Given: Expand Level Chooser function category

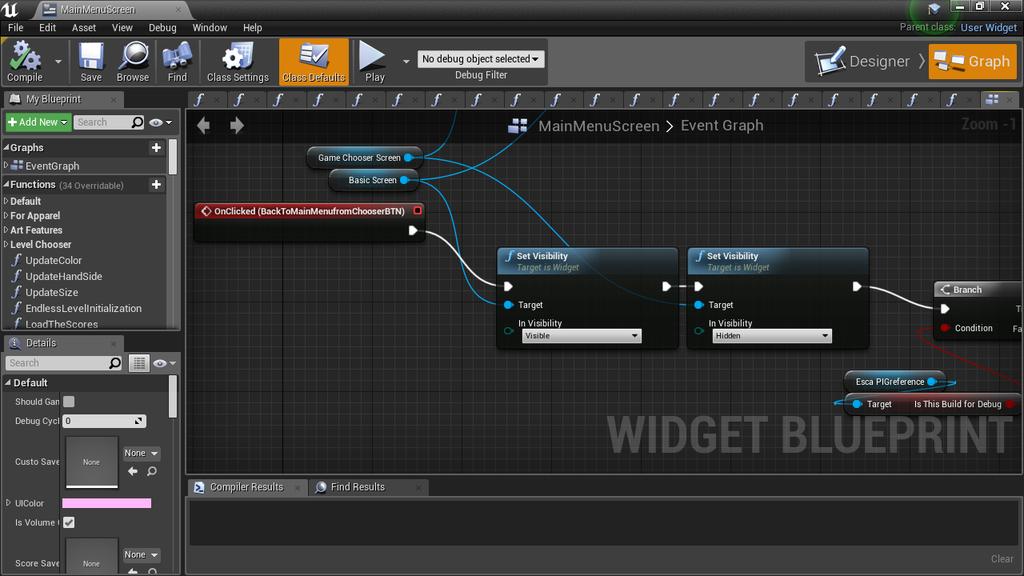Looking at the screenshot, I should click(x=7, y=244).
